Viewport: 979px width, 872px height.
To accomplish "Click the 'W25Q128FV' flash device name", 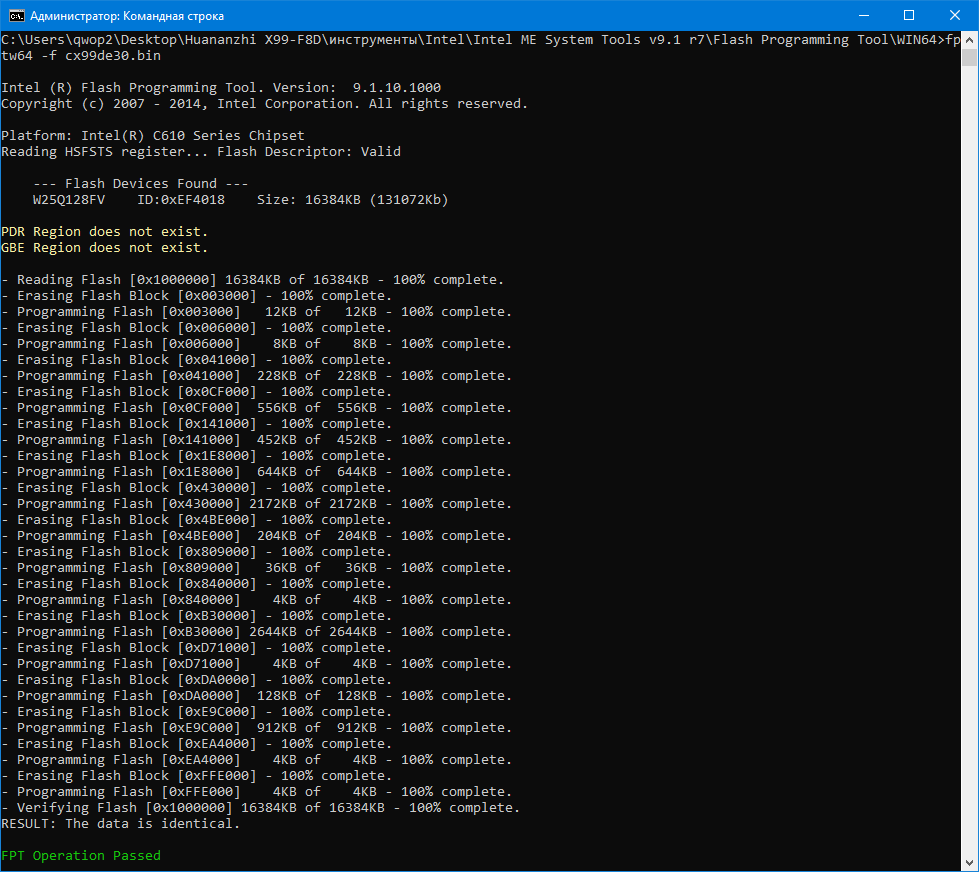I will pyautogui.click(x=69, y=200).
